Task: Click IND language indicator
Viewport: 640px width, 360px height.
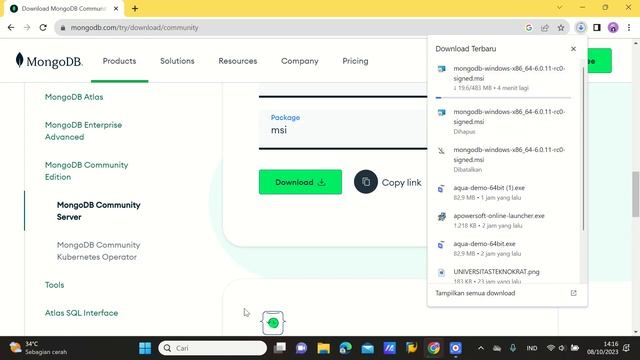Action: coord(531,348)
